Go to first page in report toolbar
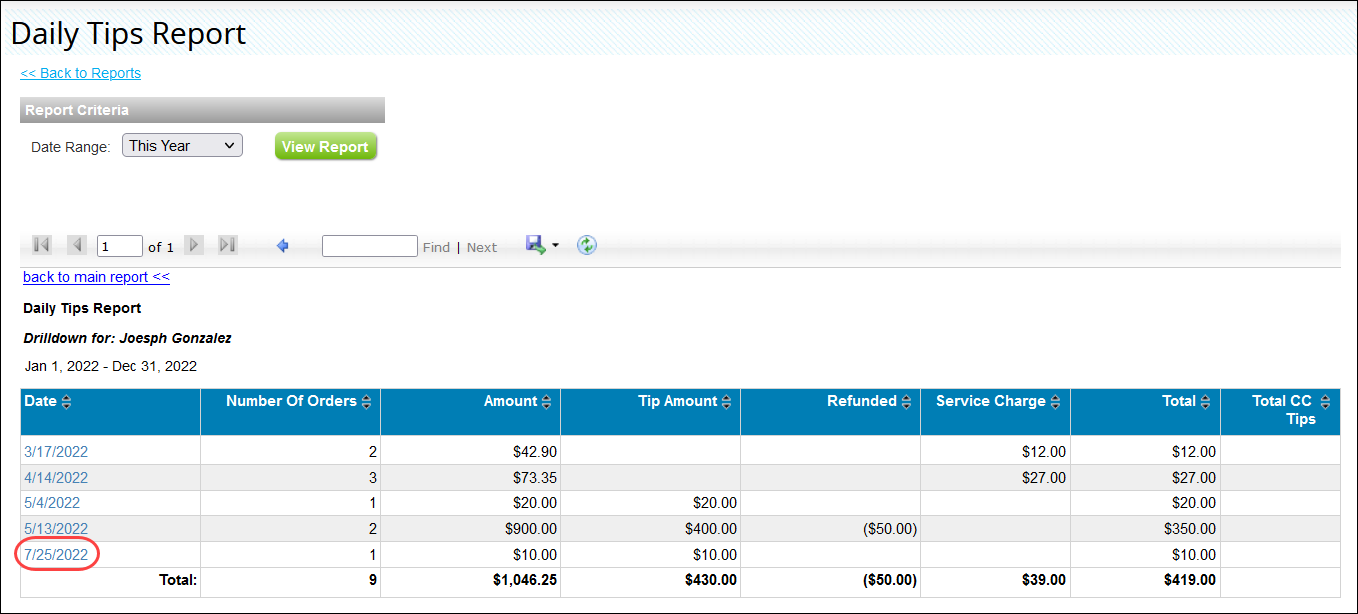 coord(42,245)
